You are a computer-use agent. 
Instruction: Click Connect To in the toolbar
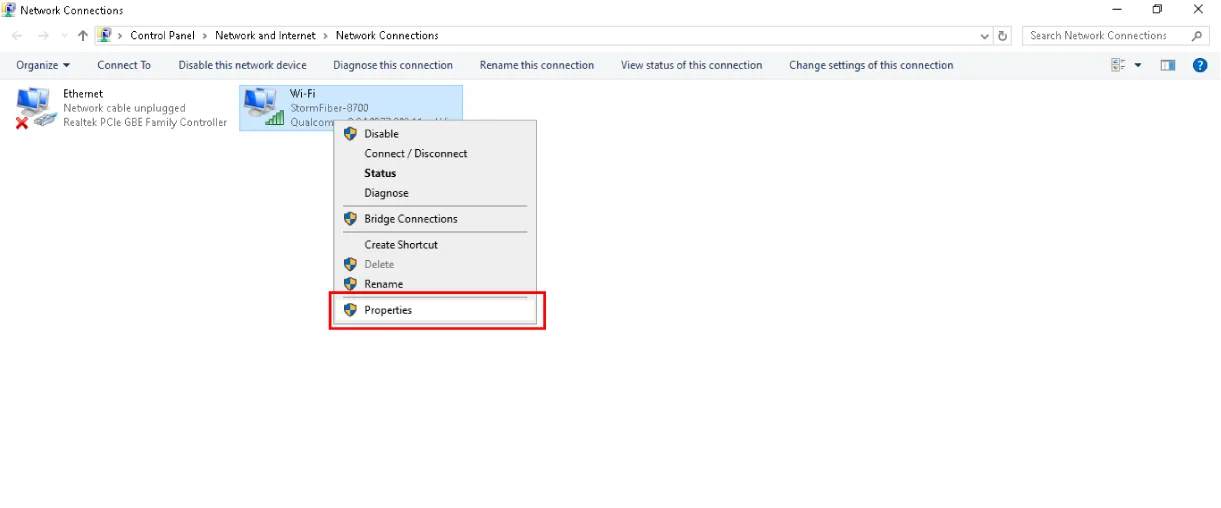point(124,65)
